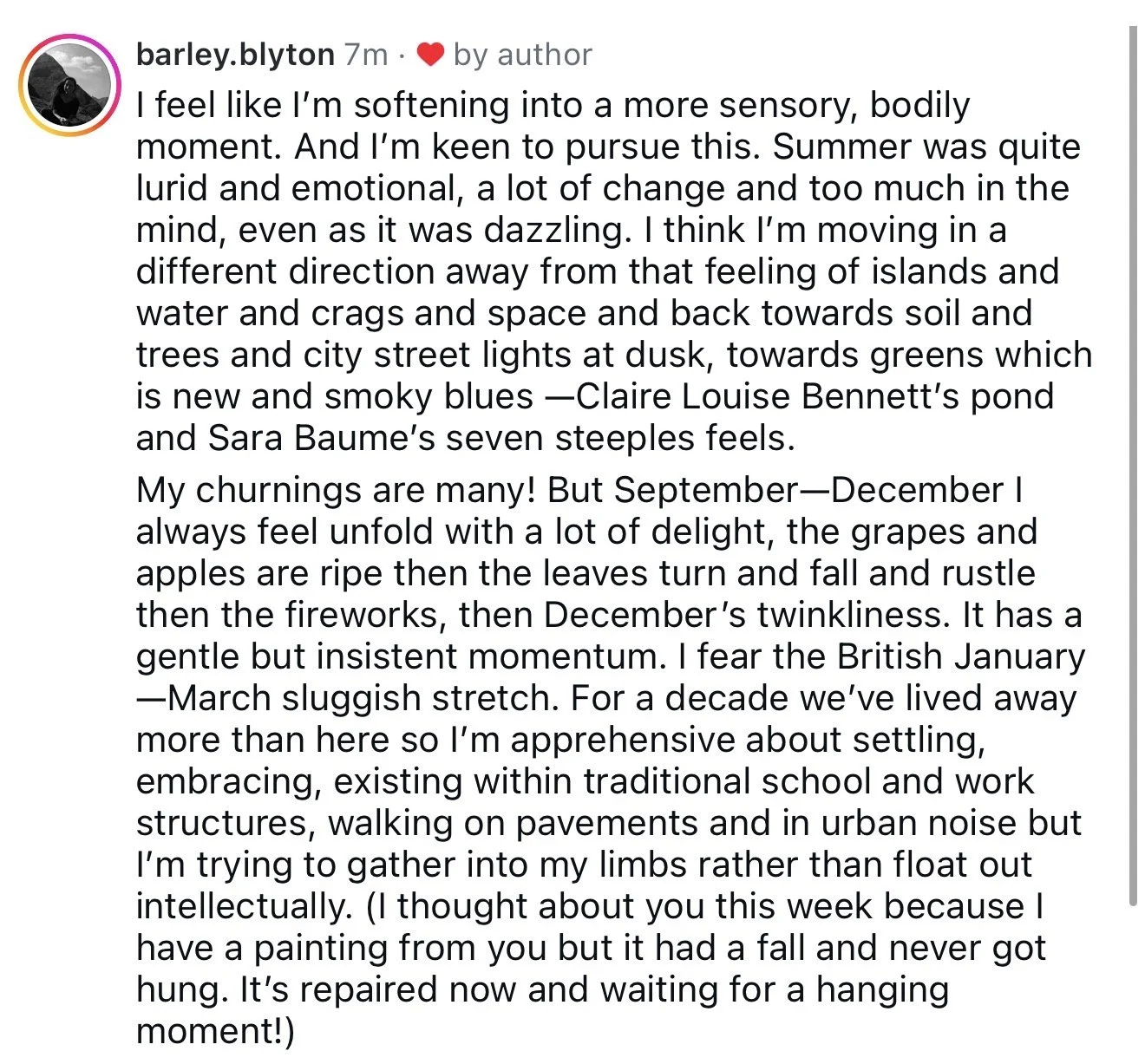Click the barley.blyton username
Screen dimensions: 1145x1064
click(x=235, y=55)
